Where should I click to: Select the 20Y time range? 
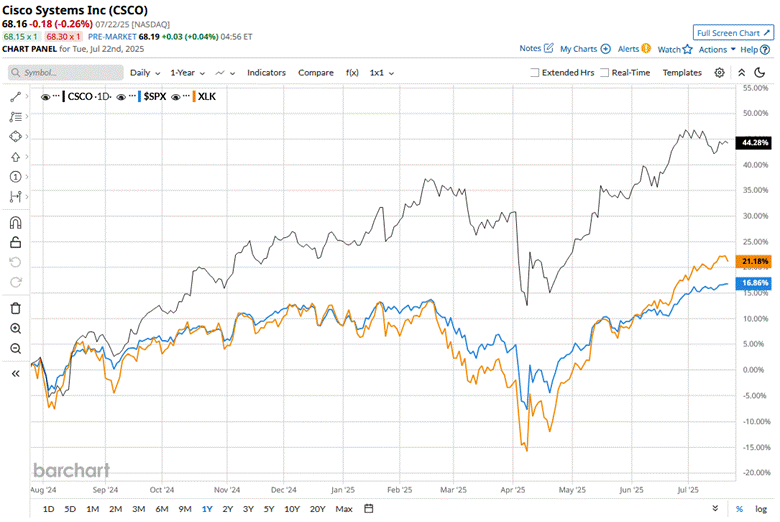coord(317,509)
